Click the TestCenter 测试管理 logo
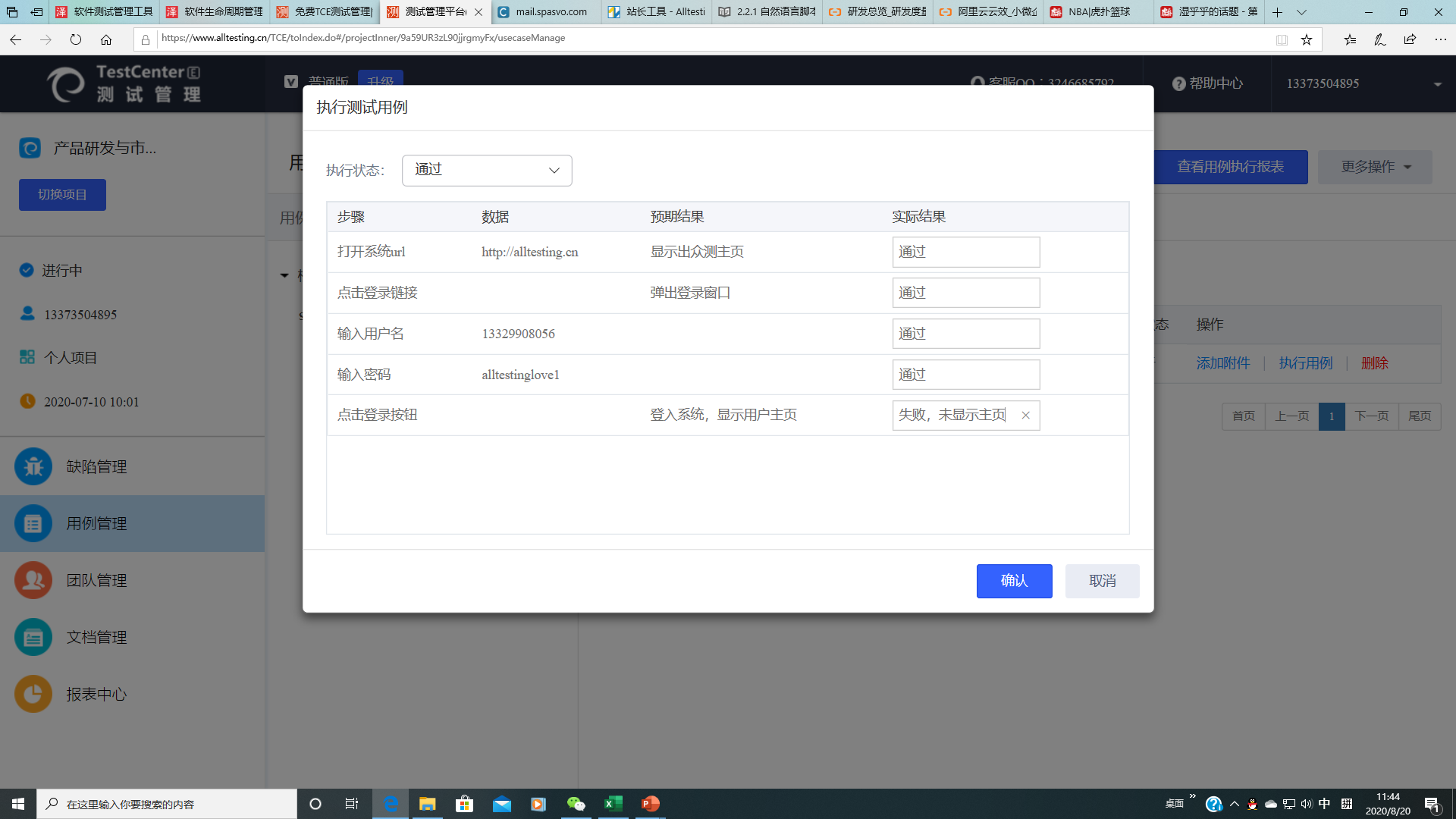Viewport: 1456px width, 819px height. pos(121,83)
